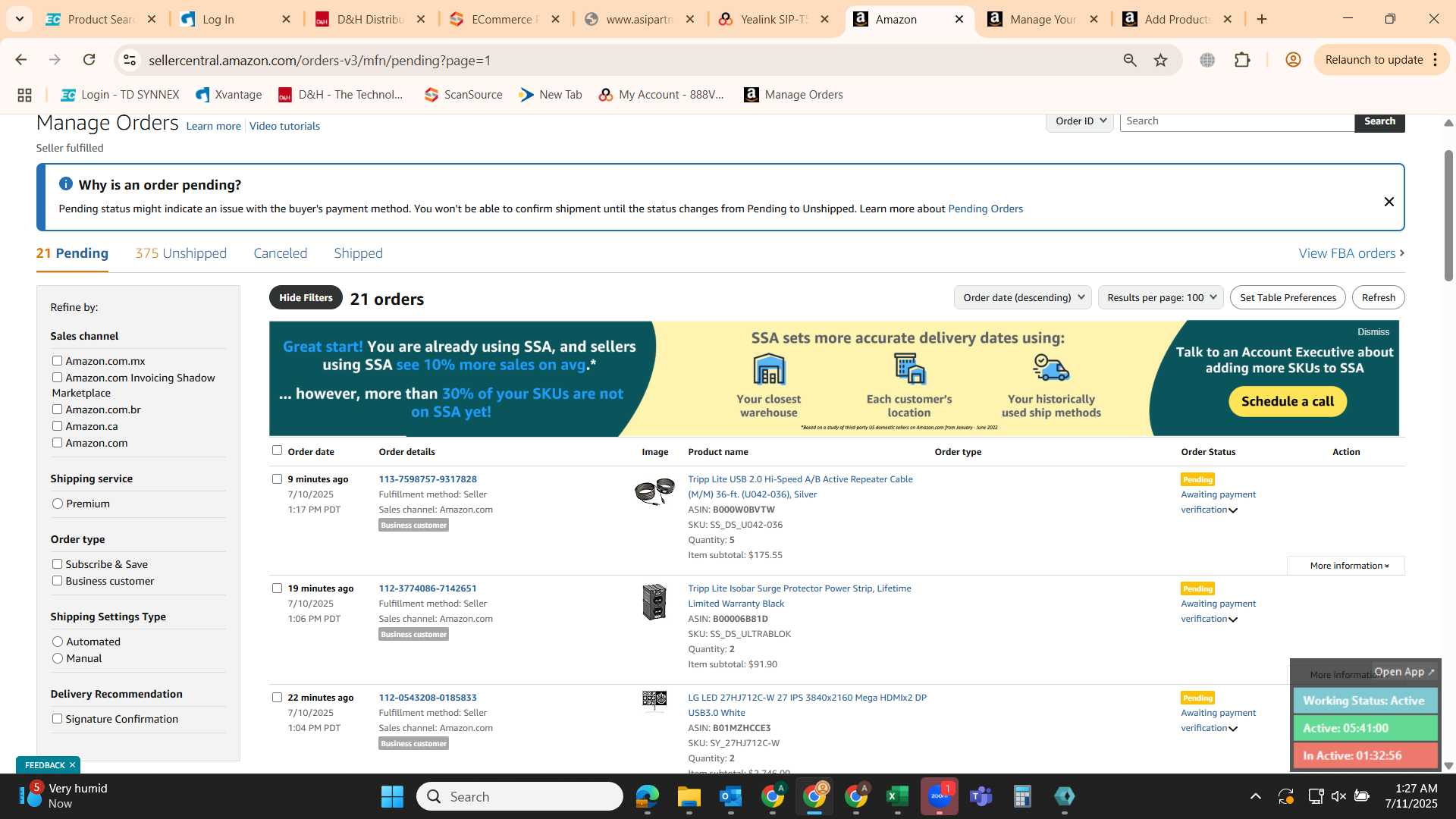
Task: Open Outlook from the taskbar
Action: coord(730,796)
